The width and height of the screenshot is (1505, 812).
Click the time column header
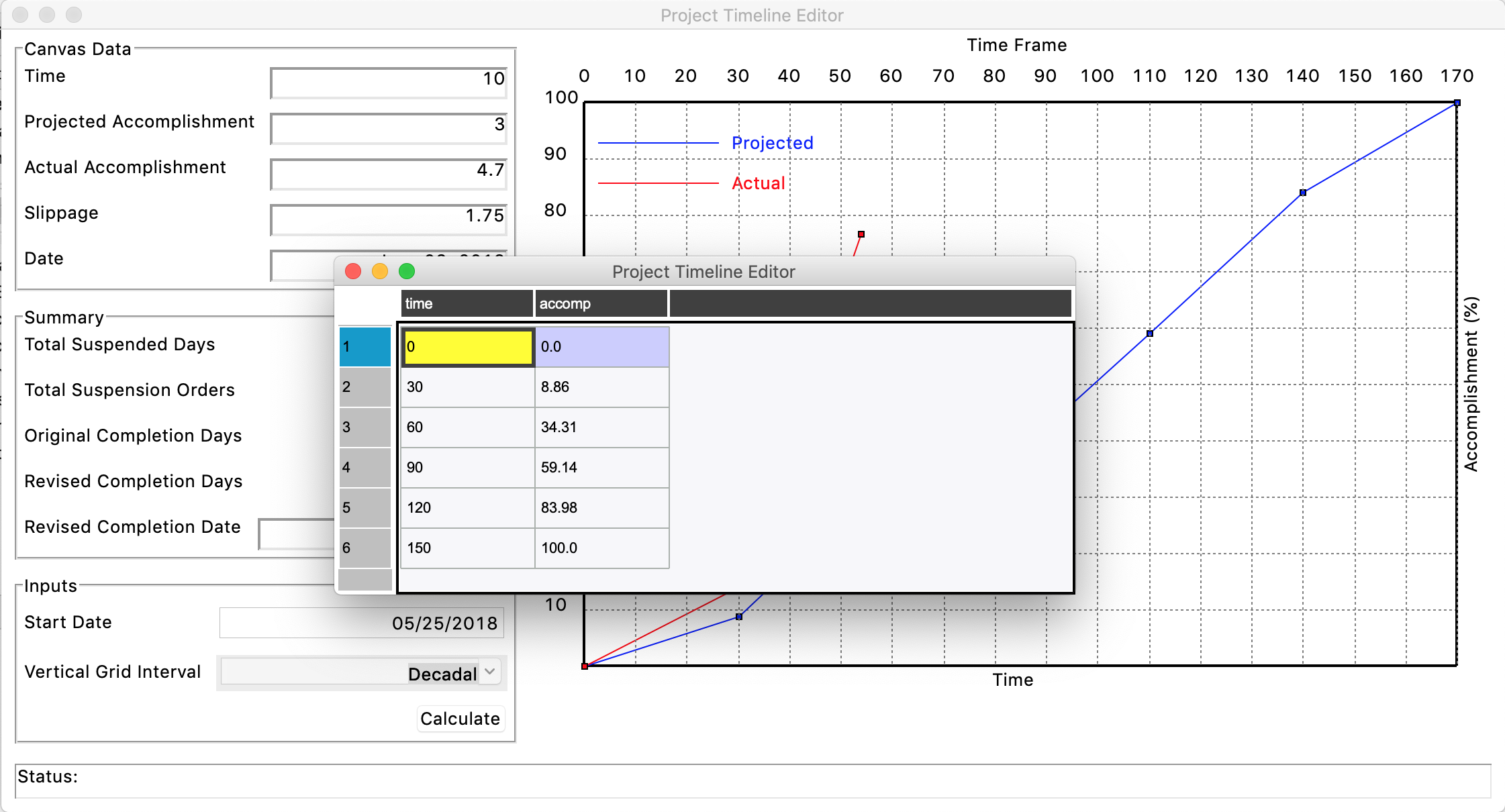click(x=465, y=303)
